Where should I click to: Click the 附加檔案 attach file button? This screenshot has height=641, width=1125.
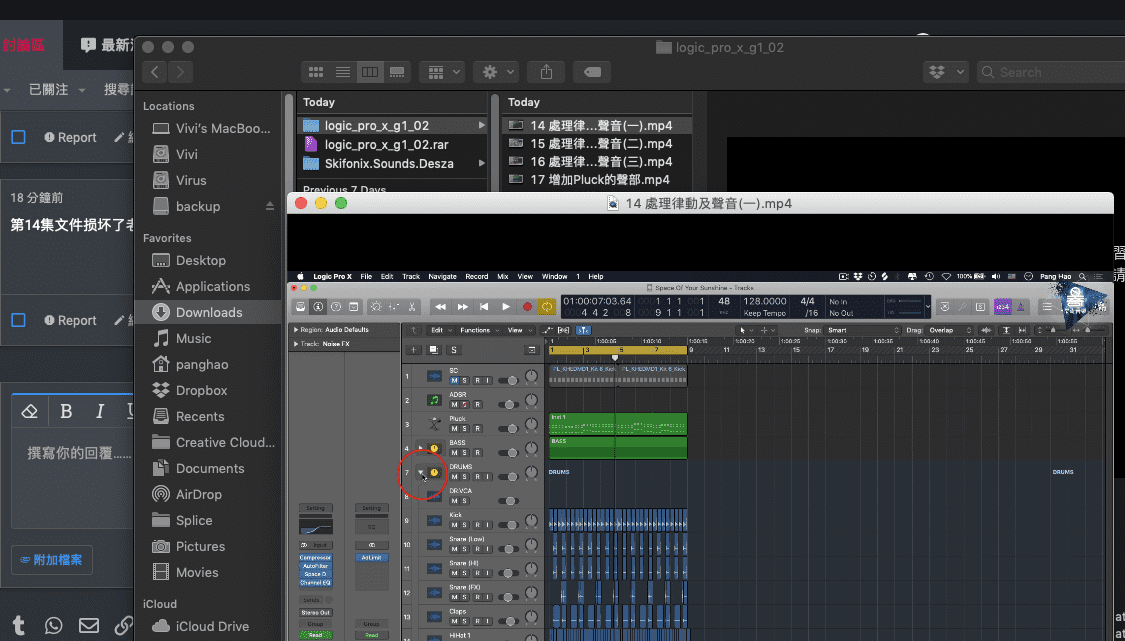(x=53, y=560)
